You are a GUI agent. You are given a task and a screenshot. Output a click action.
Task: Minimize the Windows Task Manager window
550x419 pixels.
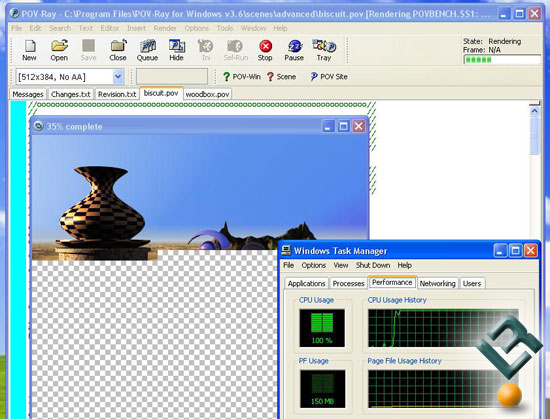click(x=500, y=251)
